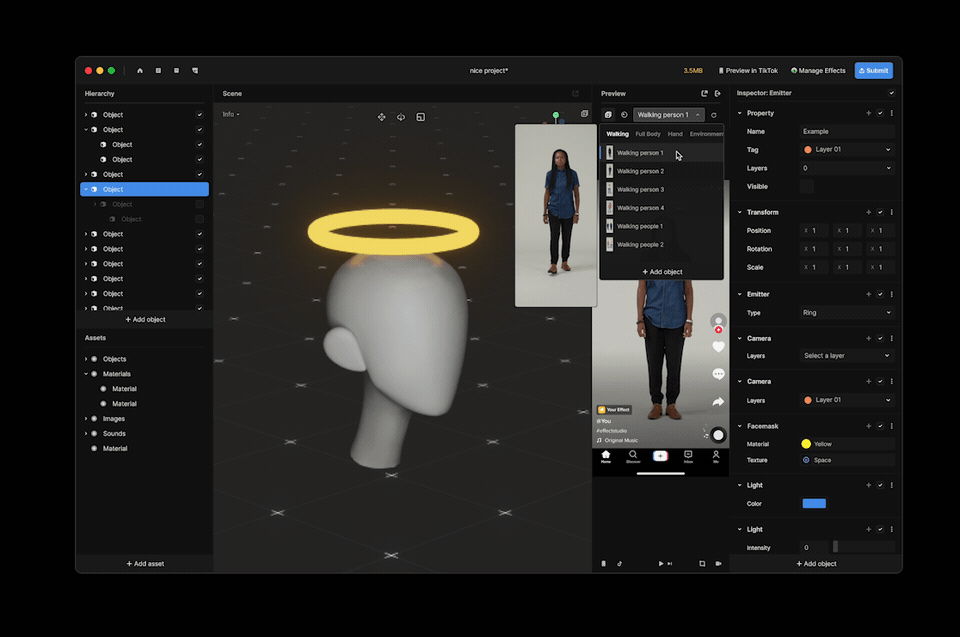Toggle the Inspector: Emitter header checkbox
The image size is (960, 637).
(x=891, y=93)
